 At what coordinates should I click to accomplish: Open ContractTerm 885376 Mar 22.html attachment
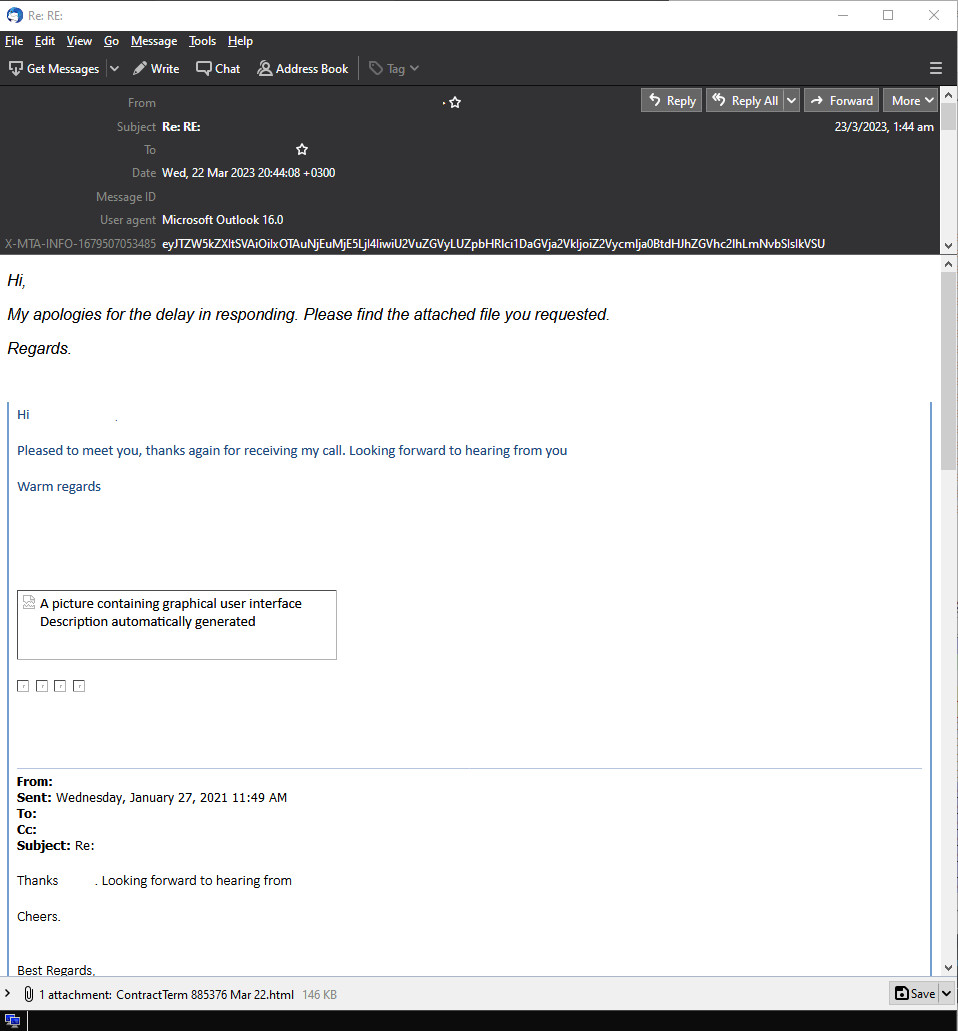click(x=204, y=995)
